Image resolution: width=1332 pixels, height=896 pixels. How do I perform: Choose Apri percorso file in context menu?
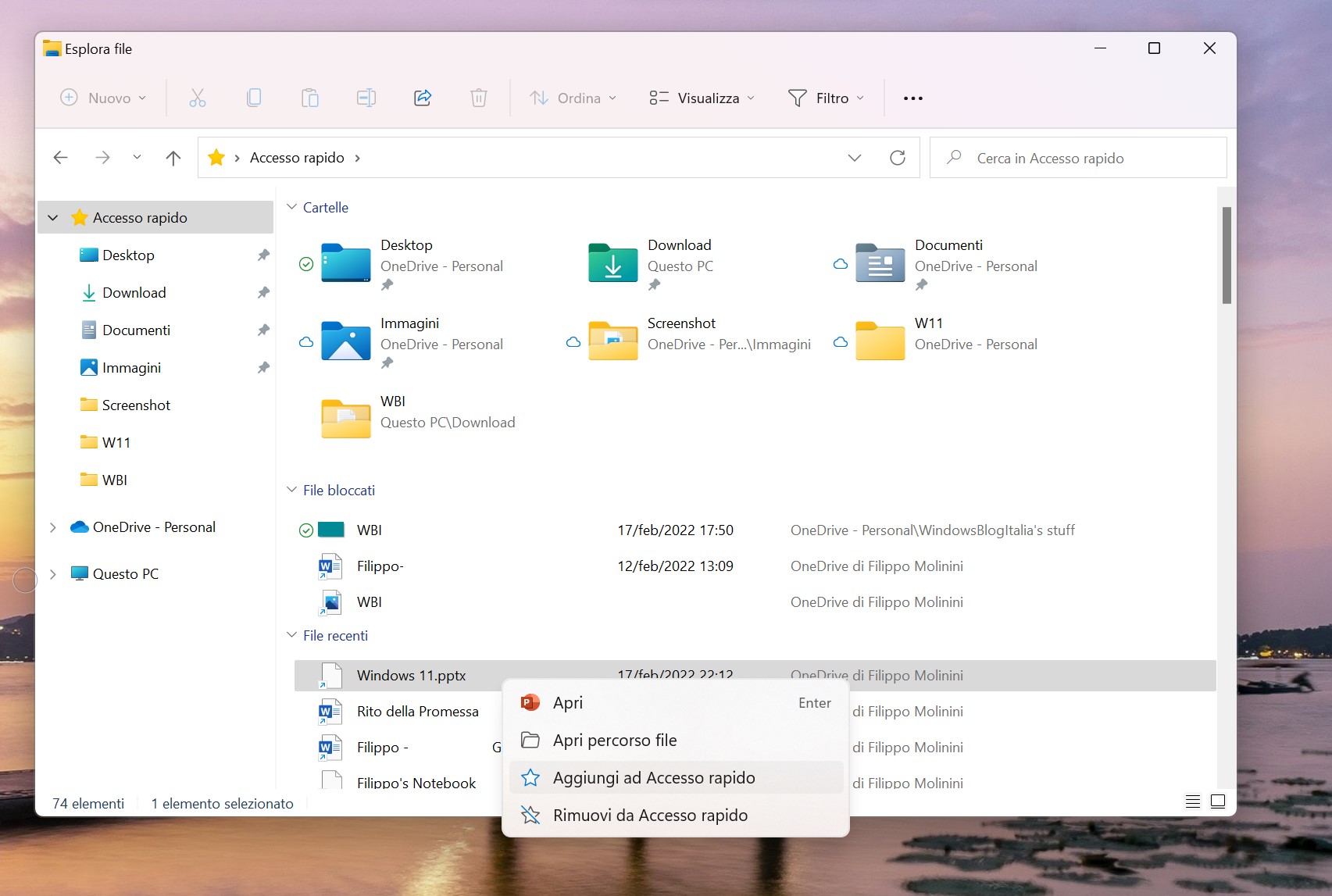point(676,740)
